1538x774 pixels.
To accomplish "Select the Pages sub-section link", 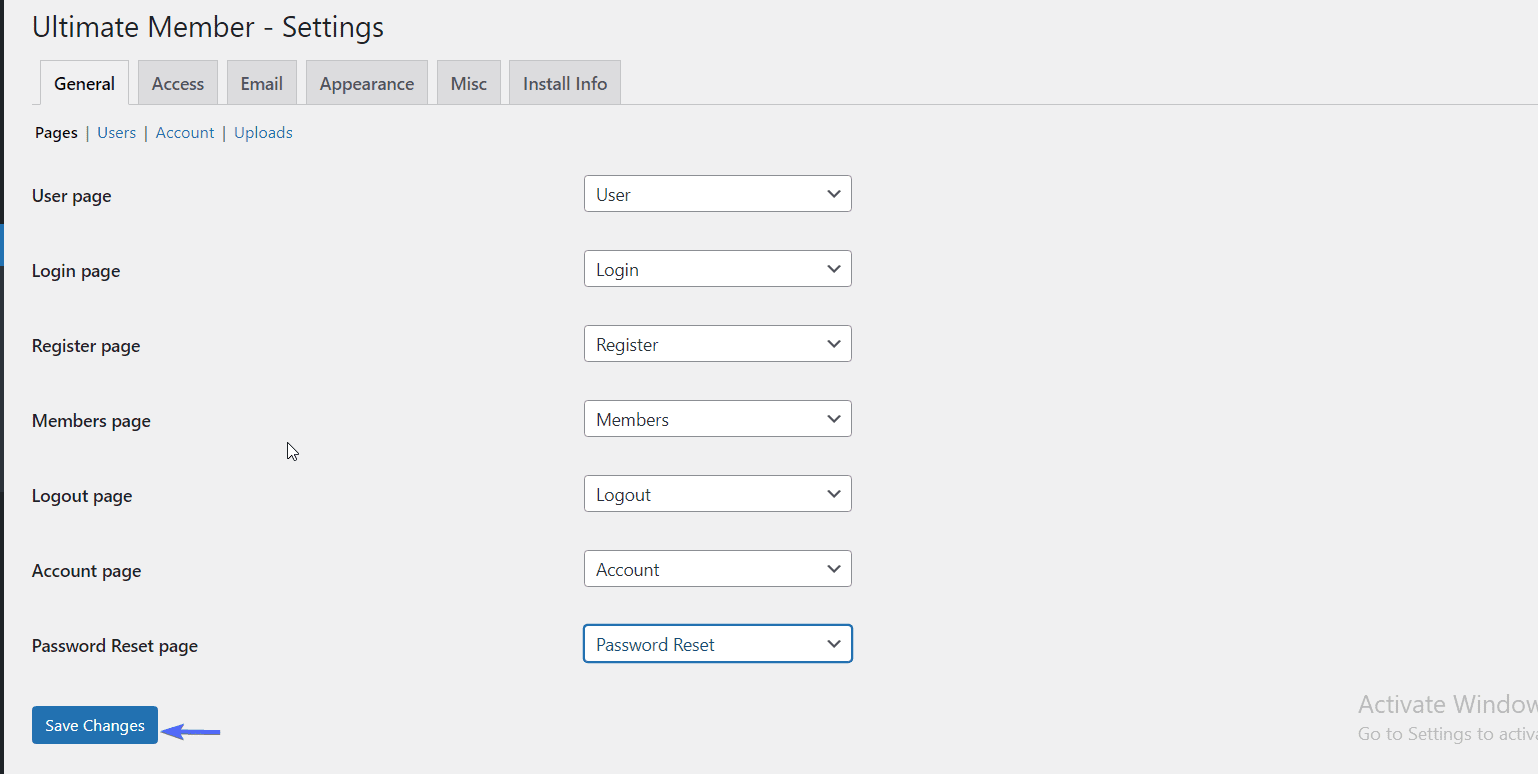I will (x=56, y=133).
